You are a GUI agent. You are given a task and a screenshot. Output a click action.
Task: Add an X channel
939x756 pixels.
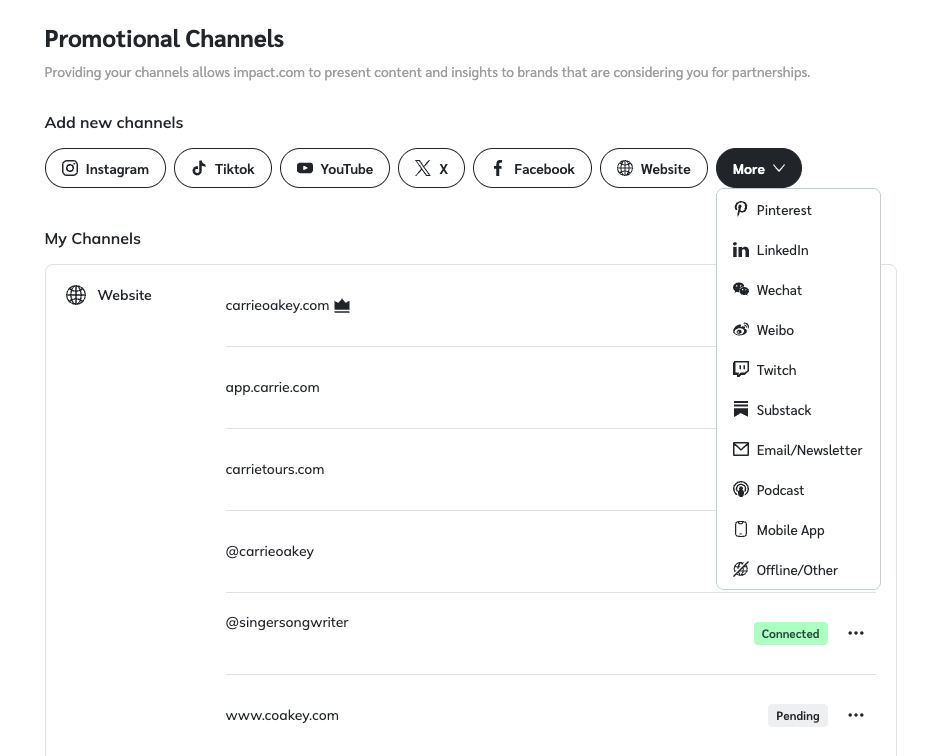click(431, 169)
